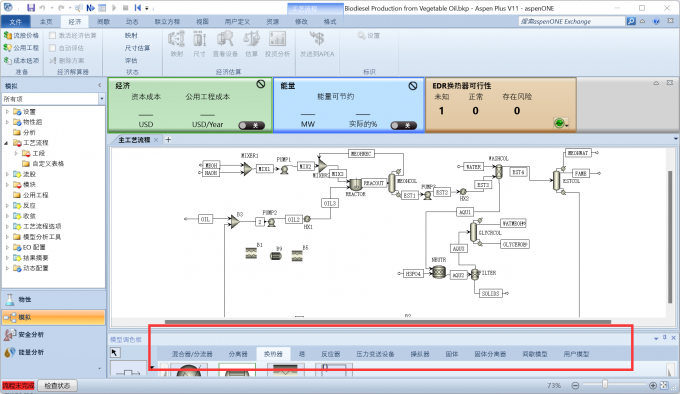Switch to the Dynamics (动态) ribbon tab
Screen dimensions: 680x394
132,21
